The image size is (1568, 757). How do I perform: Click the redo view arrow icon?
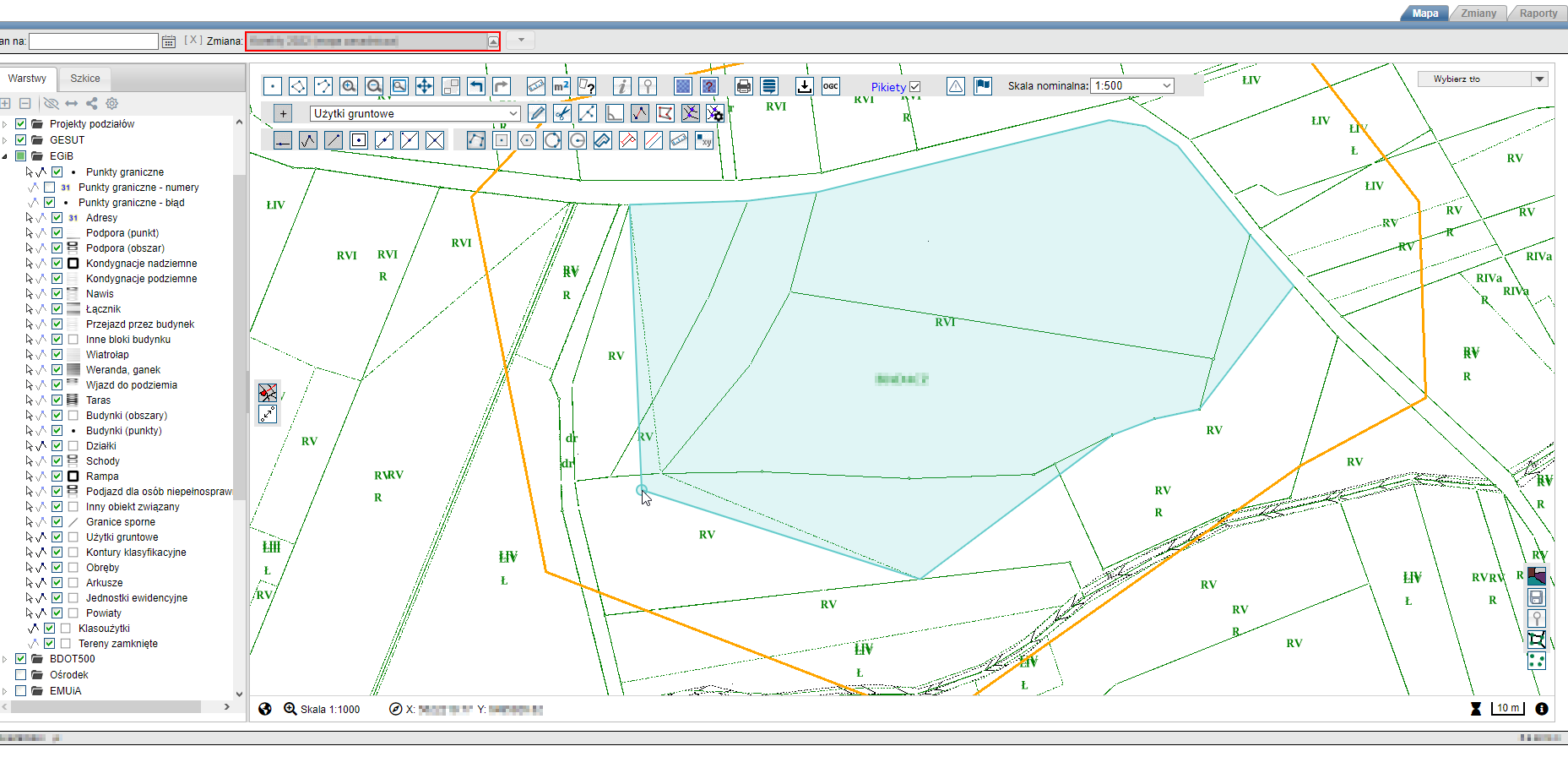point(502,86)
